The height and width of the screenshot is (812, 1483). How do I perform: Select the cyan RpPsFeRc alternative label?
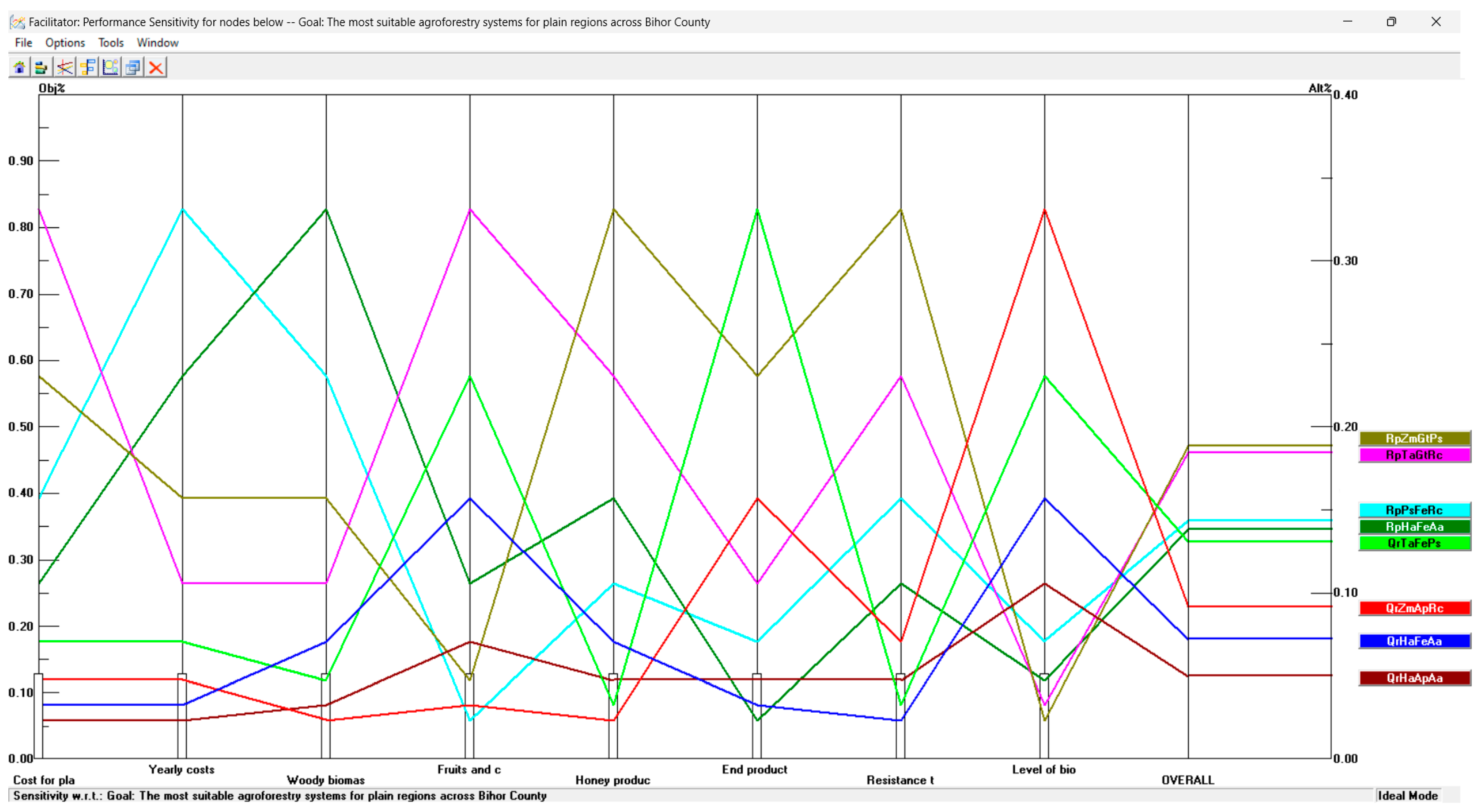point(1414,510)
